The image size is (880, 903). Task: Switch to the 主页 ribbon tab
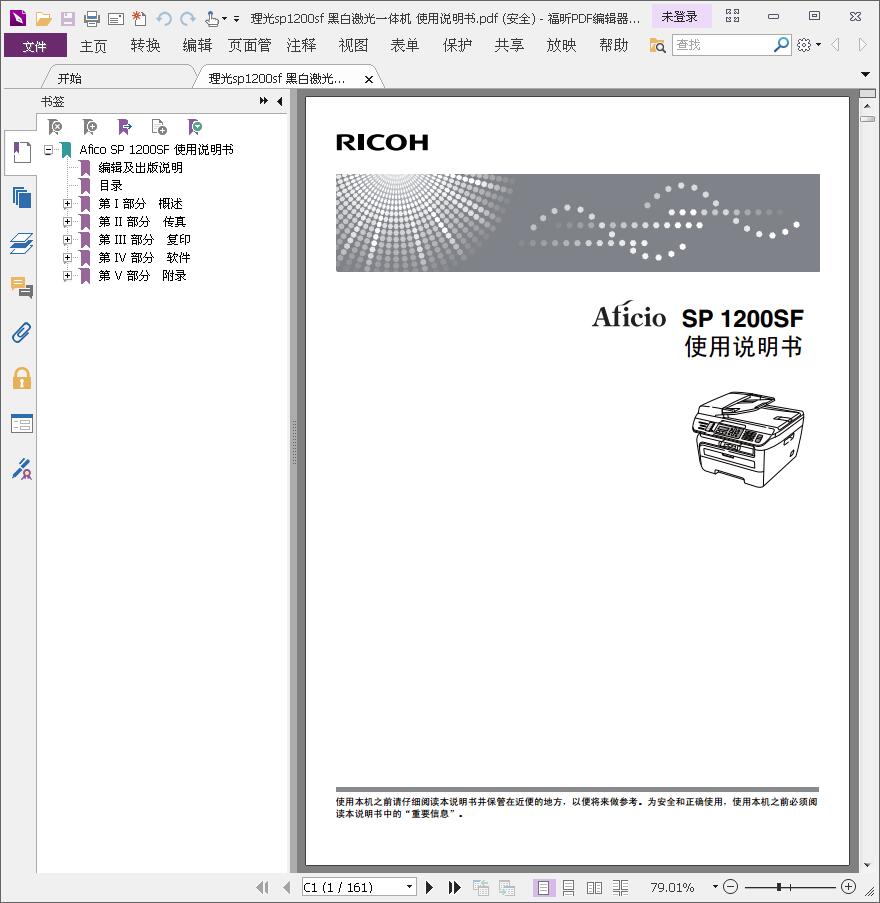click(x=93, y=45)
